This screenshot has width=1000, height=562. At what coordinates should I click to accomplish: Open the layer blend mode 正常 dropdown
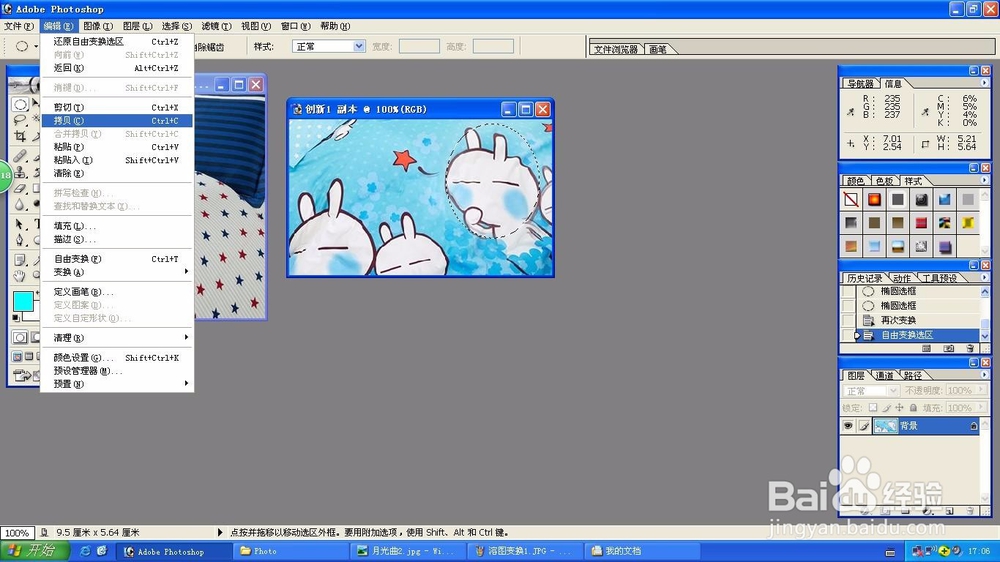coord(870,390)
